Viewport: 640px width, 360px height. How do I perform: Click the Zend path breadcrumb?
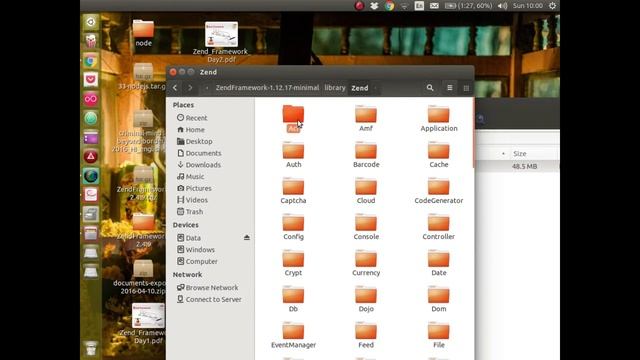click(x=360, y=88)
